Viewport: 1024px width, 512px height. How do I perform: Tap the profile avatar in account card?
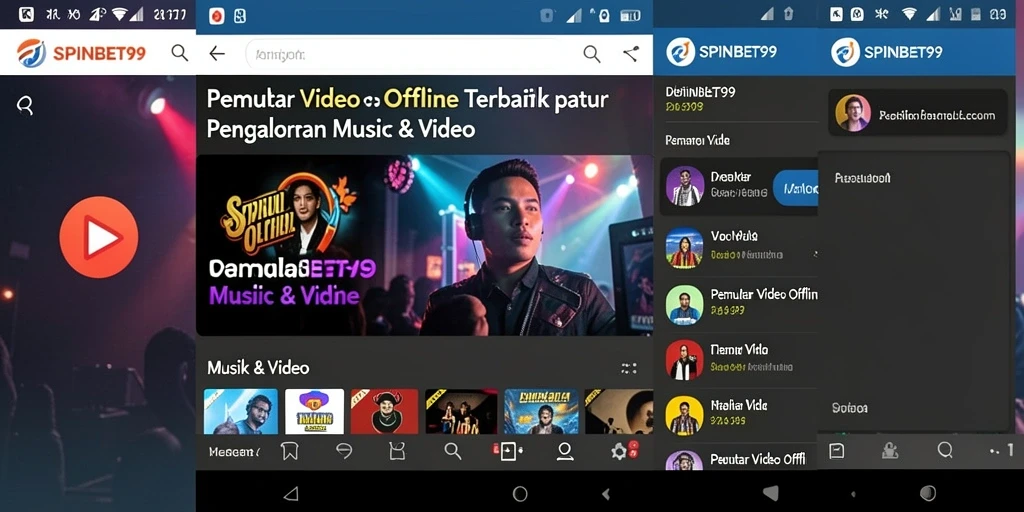[853, 113]
